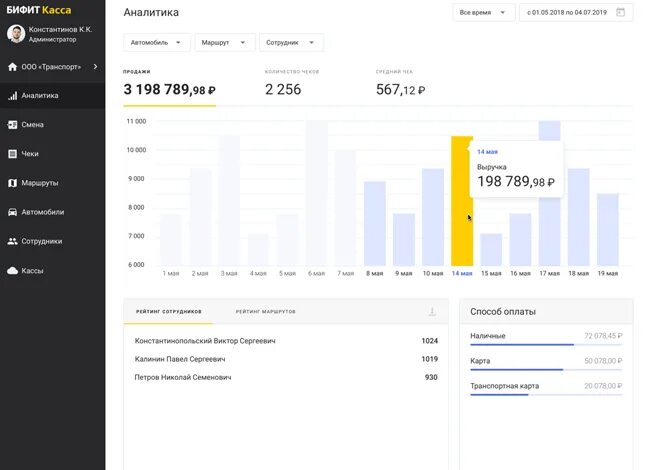Click the 19 мая chart bar
The height and width of the screenshot is (470, 650).
(x=608, y=230)
